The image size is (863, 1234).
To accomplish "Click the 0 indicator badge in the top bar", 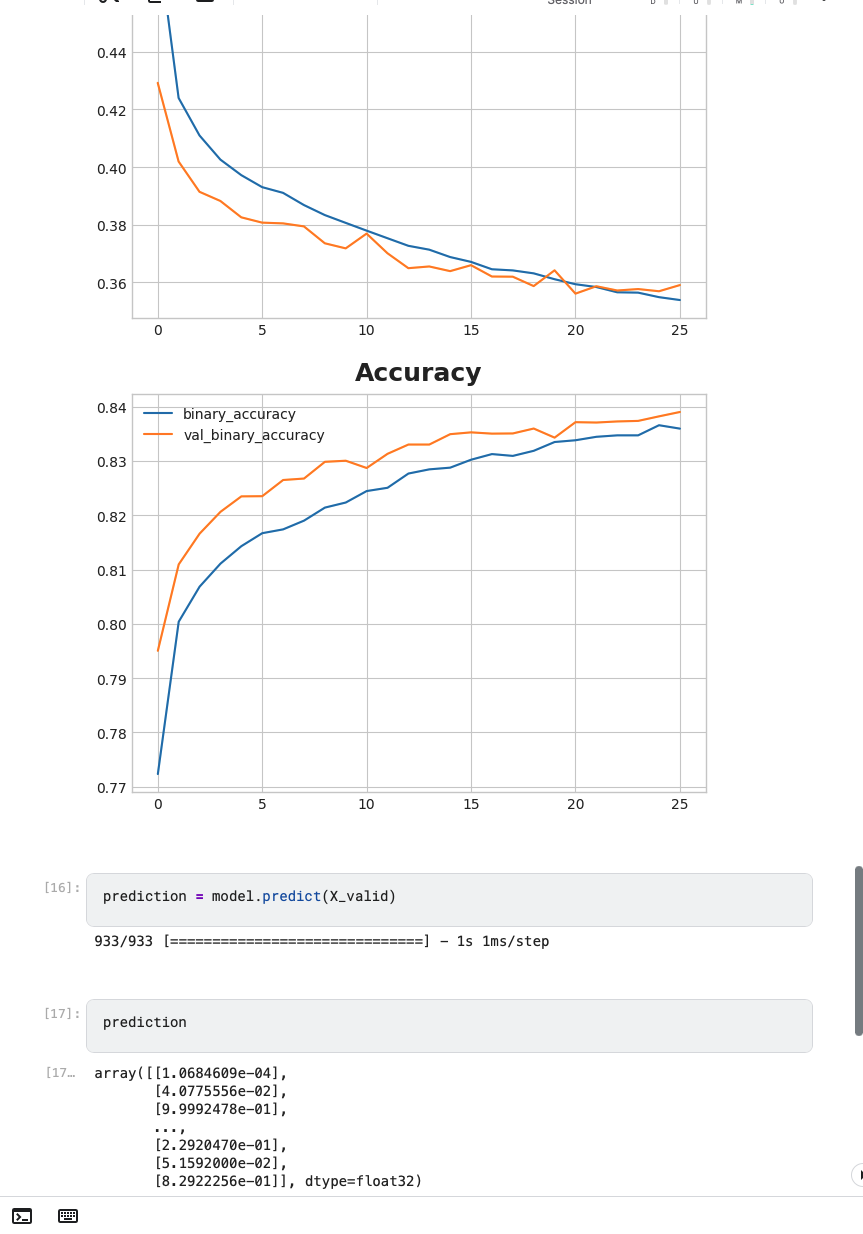I will pos(696,4).
